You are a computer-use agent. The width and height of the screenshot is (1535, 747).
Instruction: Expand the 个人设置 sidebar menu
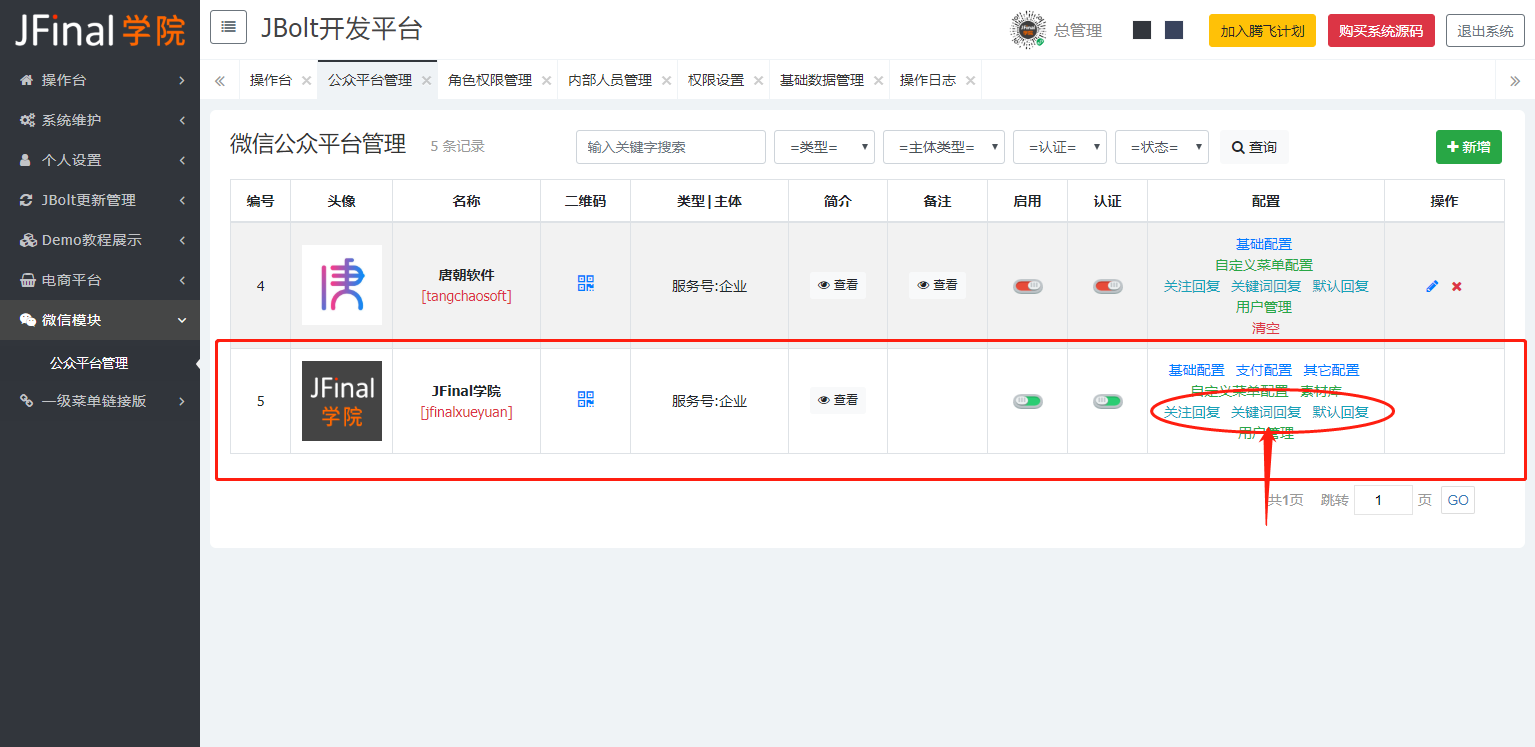pyautogui.click(x=100, y=160)
